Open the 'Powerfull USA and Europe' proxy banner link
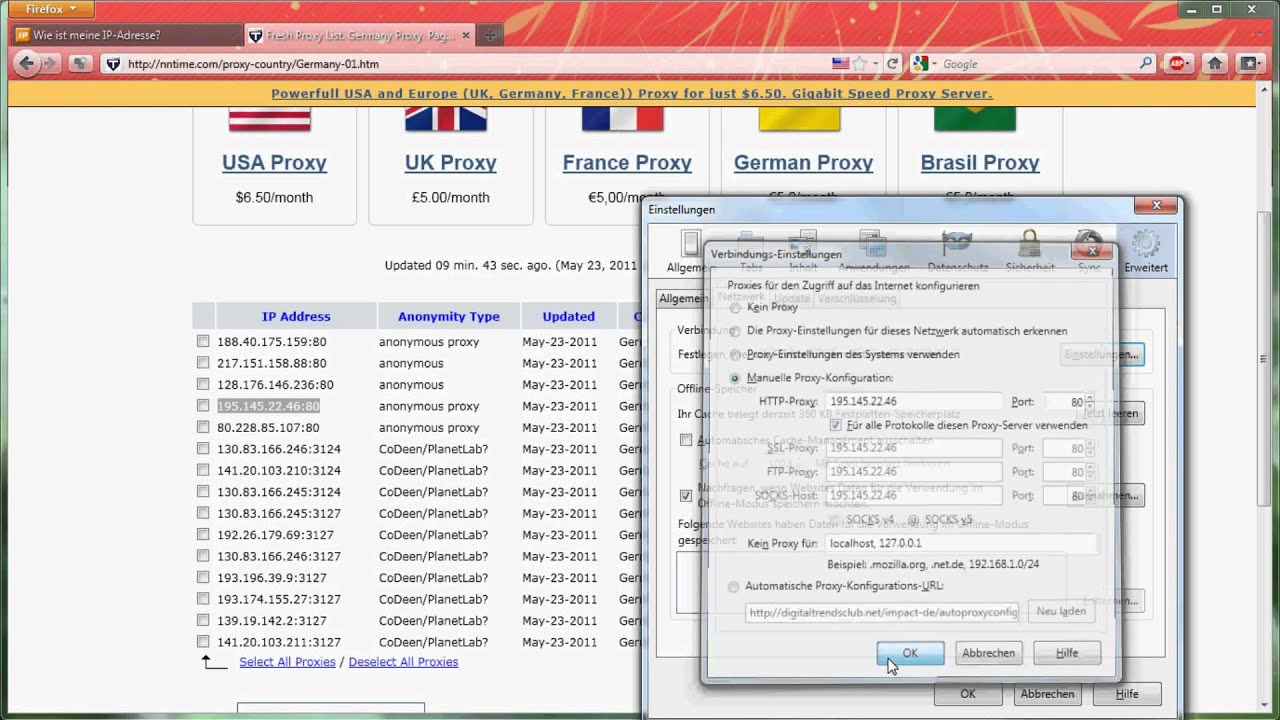 pyautogui.click(x=632, y=93)
